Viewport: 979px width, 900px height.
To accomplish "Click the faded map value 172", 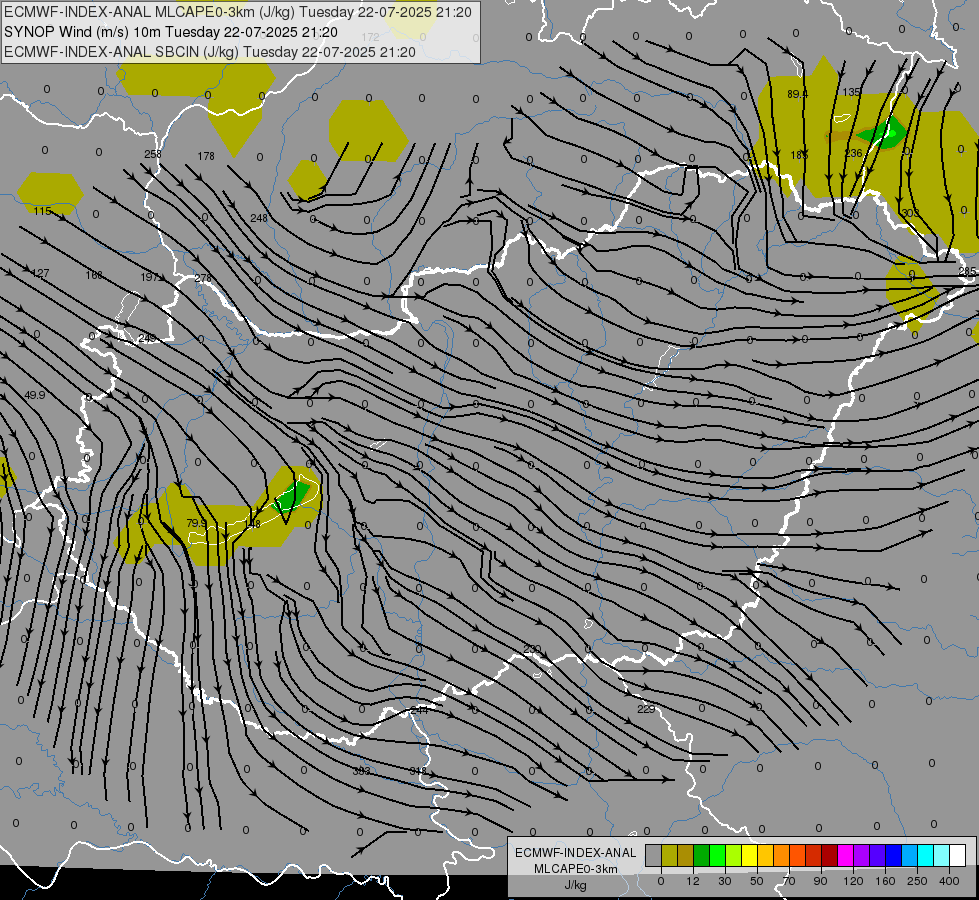I will 370,37.
